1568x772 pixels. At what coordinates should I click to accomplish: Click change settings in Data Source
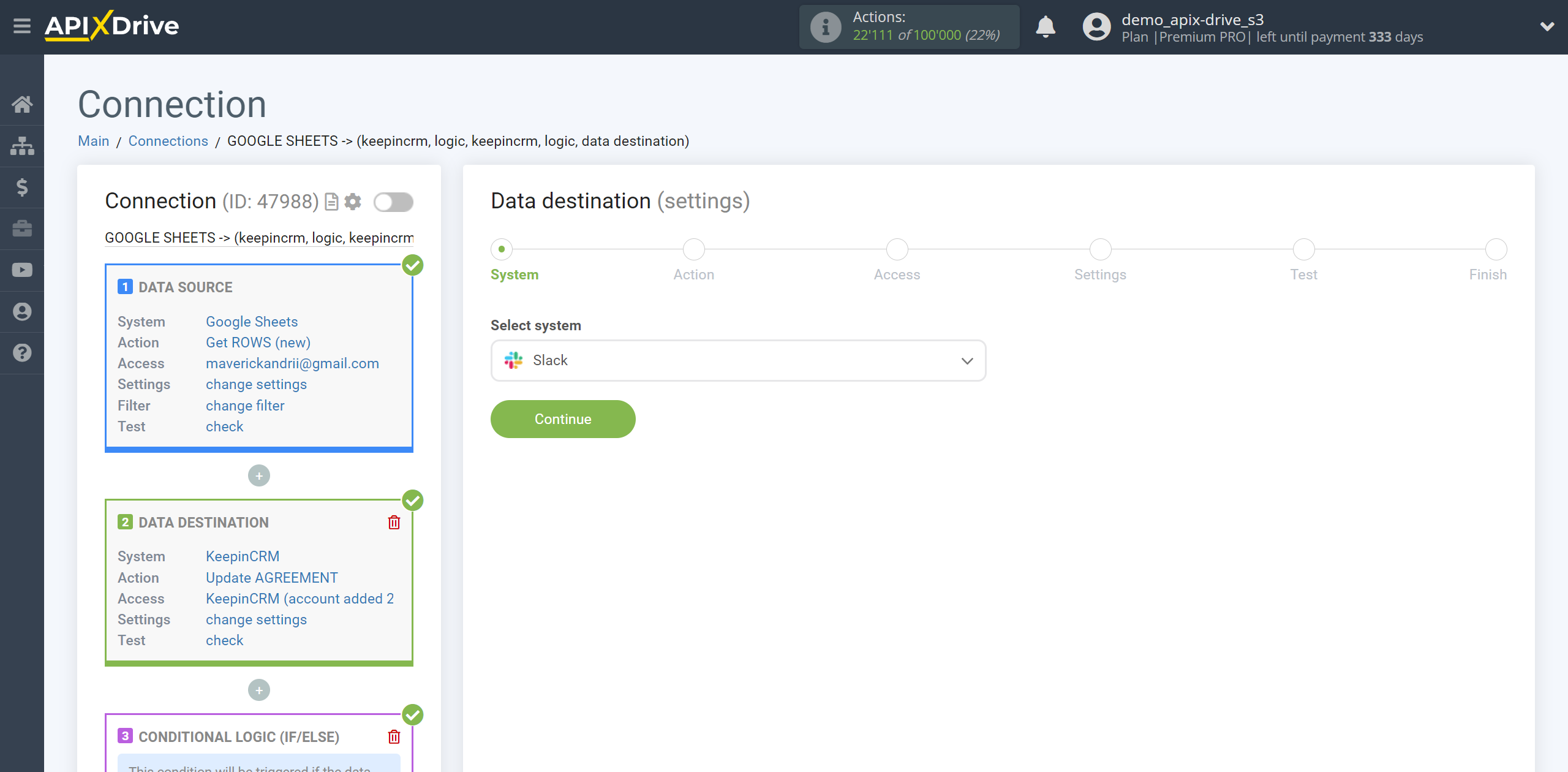(x=256, y=384)
